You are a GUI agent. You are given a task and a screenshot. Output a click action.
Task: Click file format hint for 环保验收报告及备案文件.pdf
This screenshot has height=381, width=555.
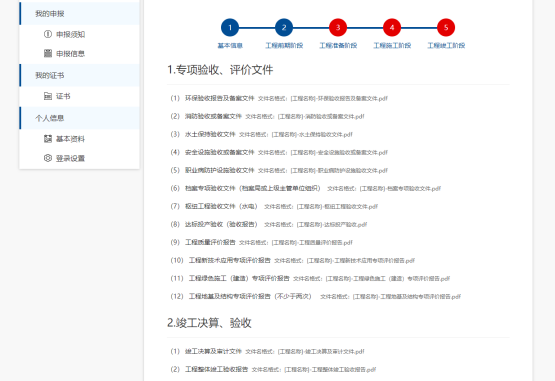point(323,98)
